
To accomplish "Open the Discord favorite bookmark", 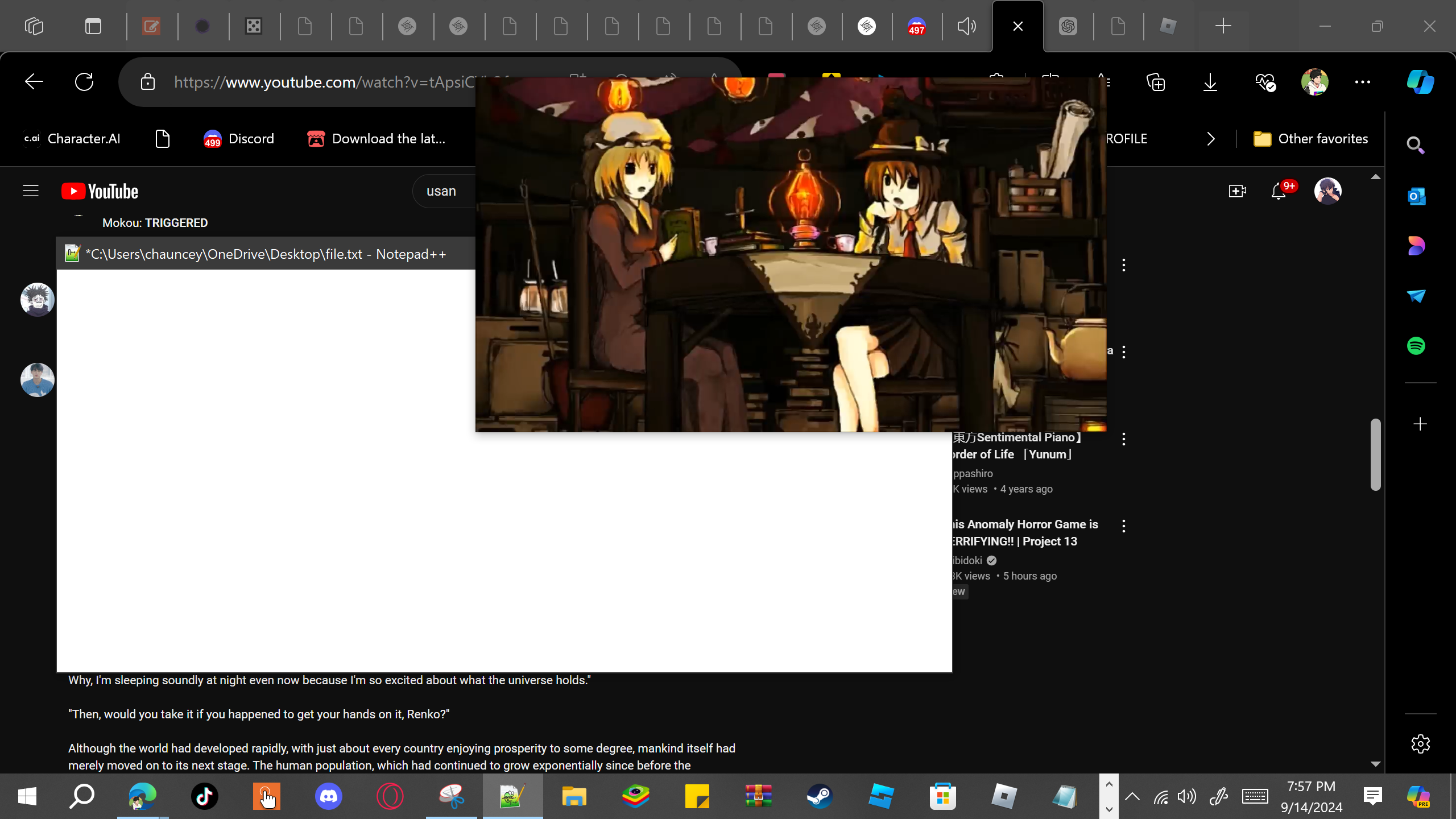I will (239, 139).
